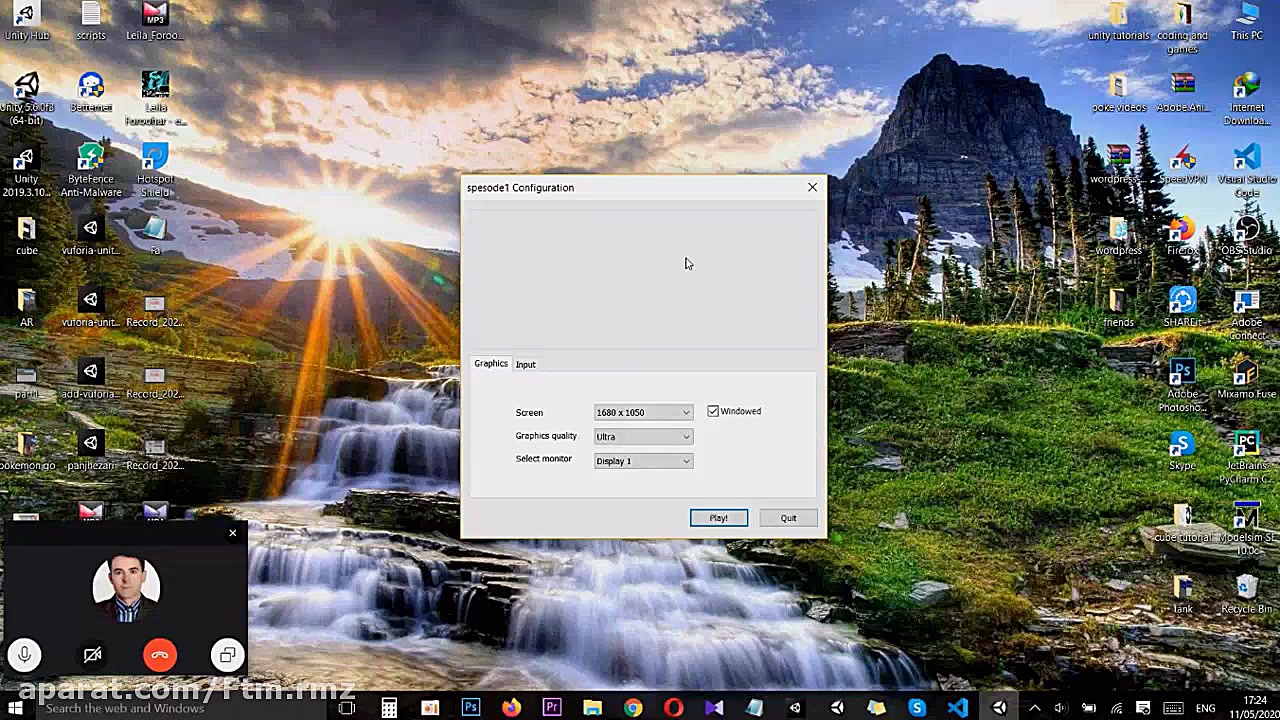Launch Mixamo Fuse desktop shortcut

coord(1246,380)
